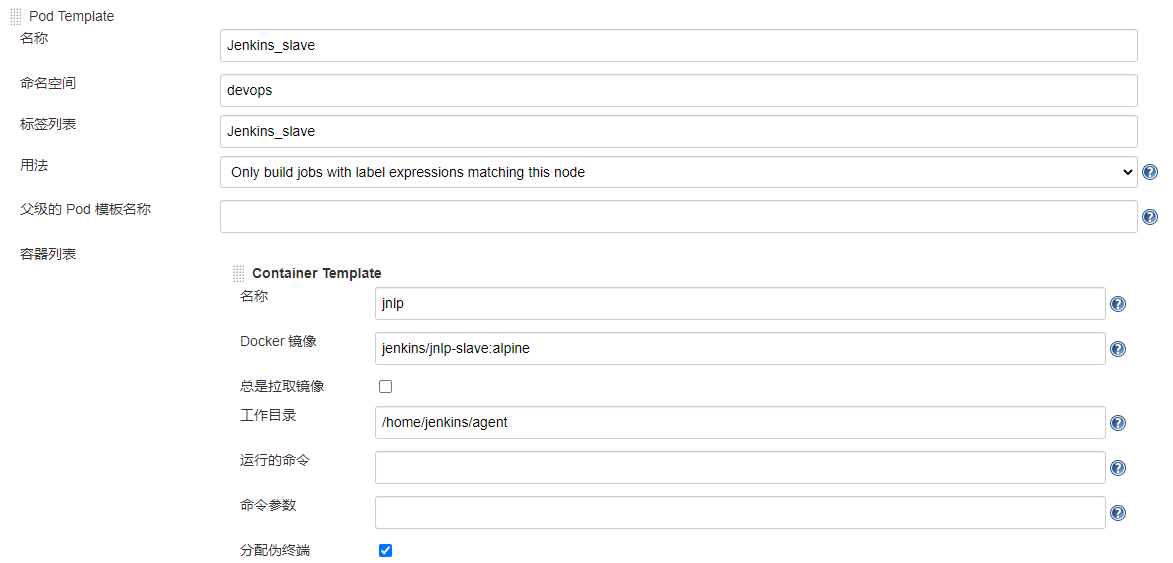
Task: Click the empty 父级的 Pod 模板名称 input
Action: tap(678, 216)
